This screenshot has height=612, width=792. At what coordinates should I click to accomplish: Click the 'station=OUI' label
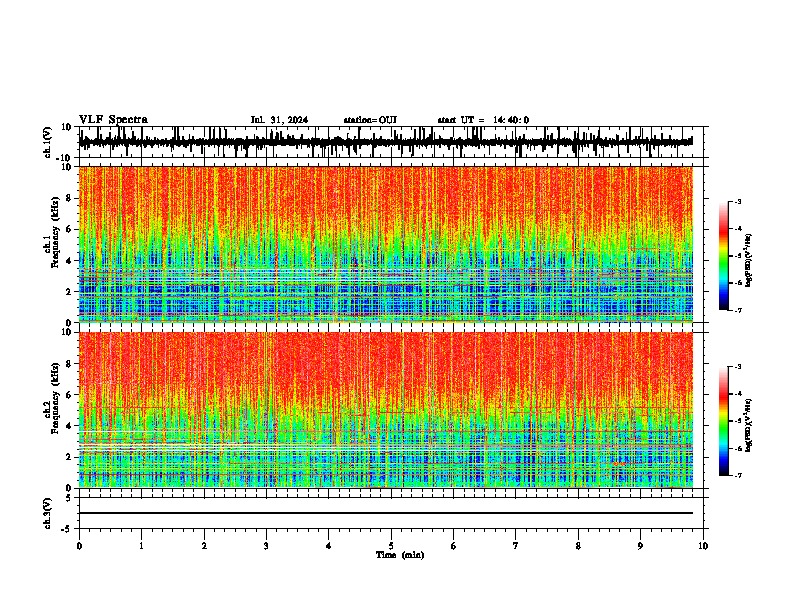pos(370,120)
